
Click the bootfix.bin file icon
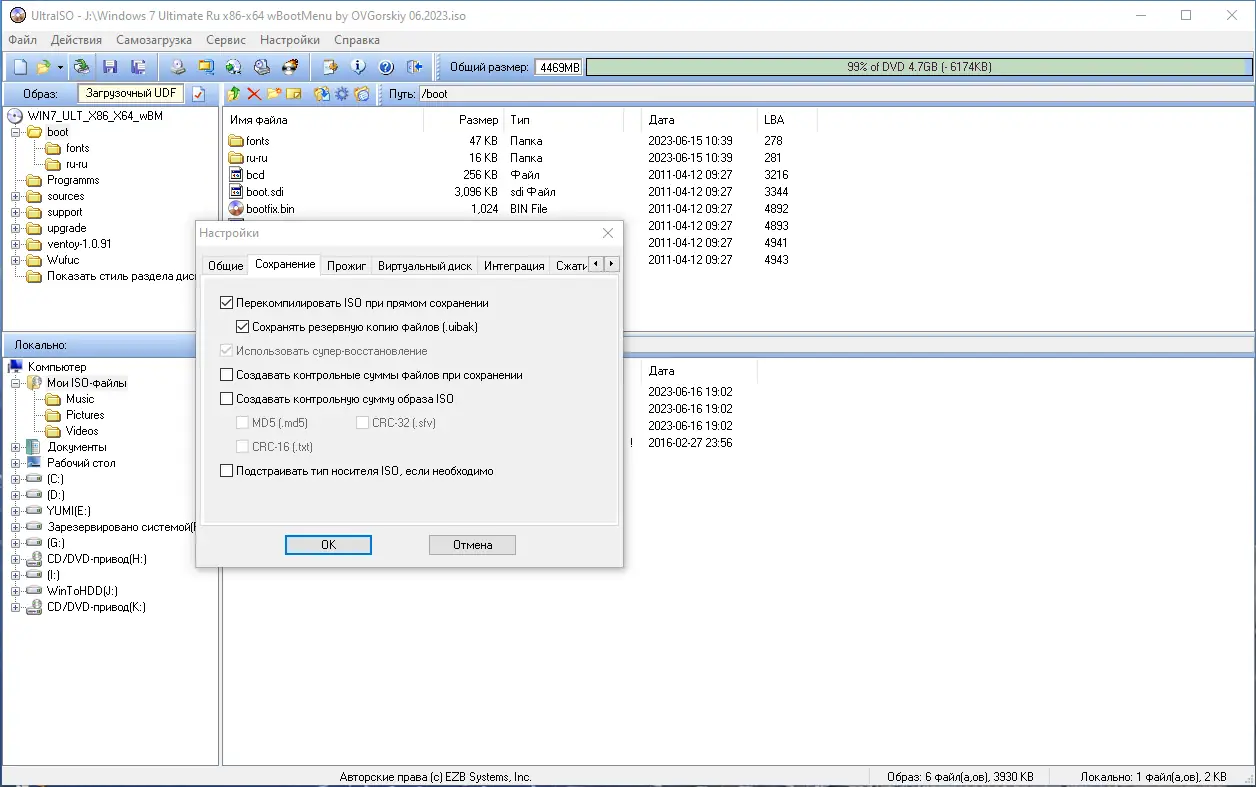[x=236, y=209]
